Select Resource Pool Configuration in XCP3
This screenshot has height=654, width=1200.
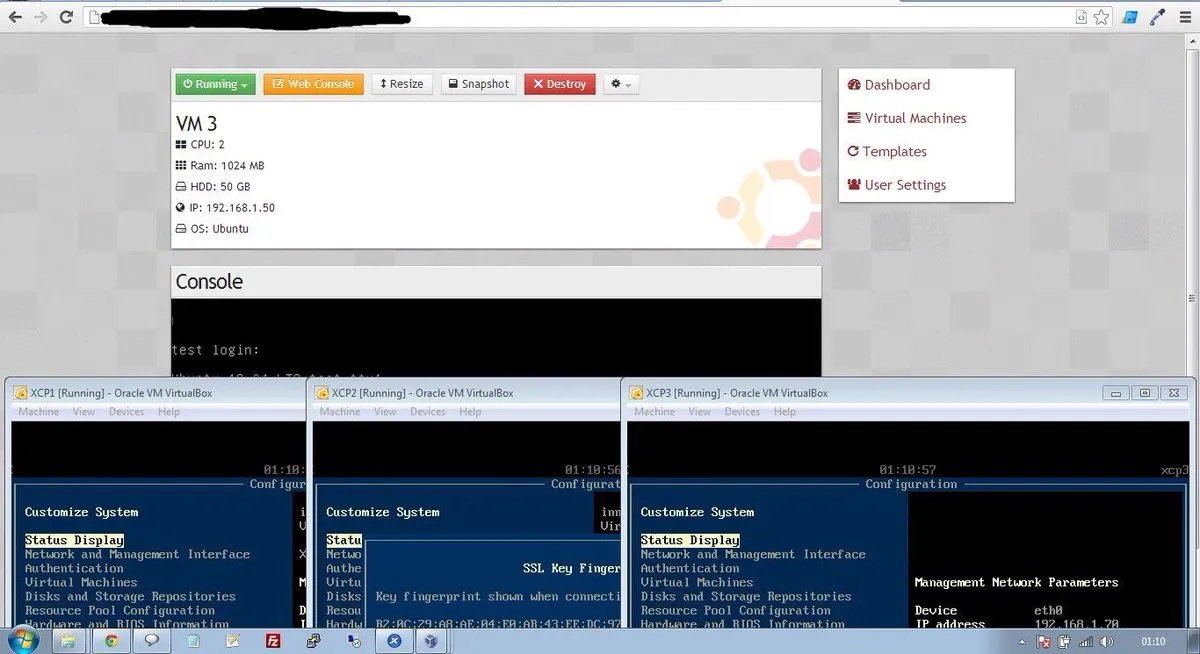tap(736, 610)
